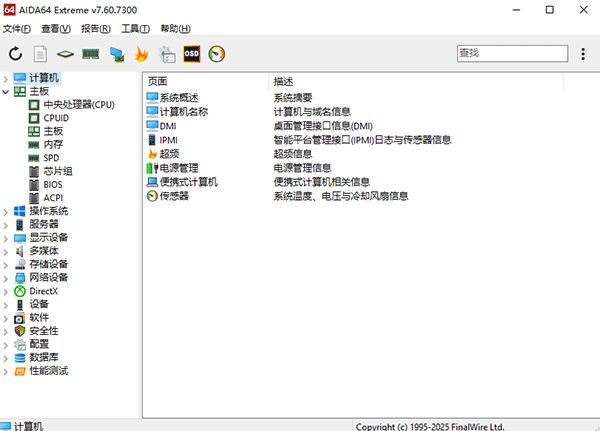This screenshot has height=431, width=600.
Task: Click the motherboard chip toolbar icon
Action: 65,54
